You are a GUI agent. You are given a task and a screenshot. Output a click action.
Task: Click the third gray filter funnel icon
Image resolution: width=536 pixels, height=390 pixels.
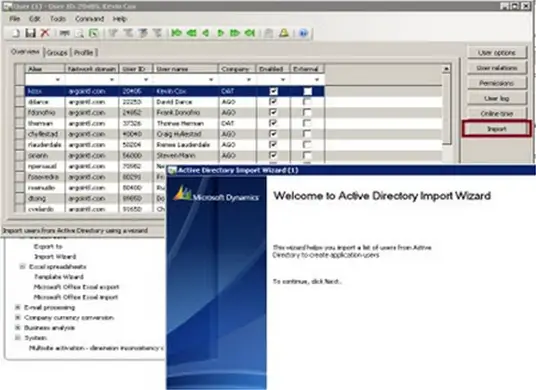click(143, 33)
